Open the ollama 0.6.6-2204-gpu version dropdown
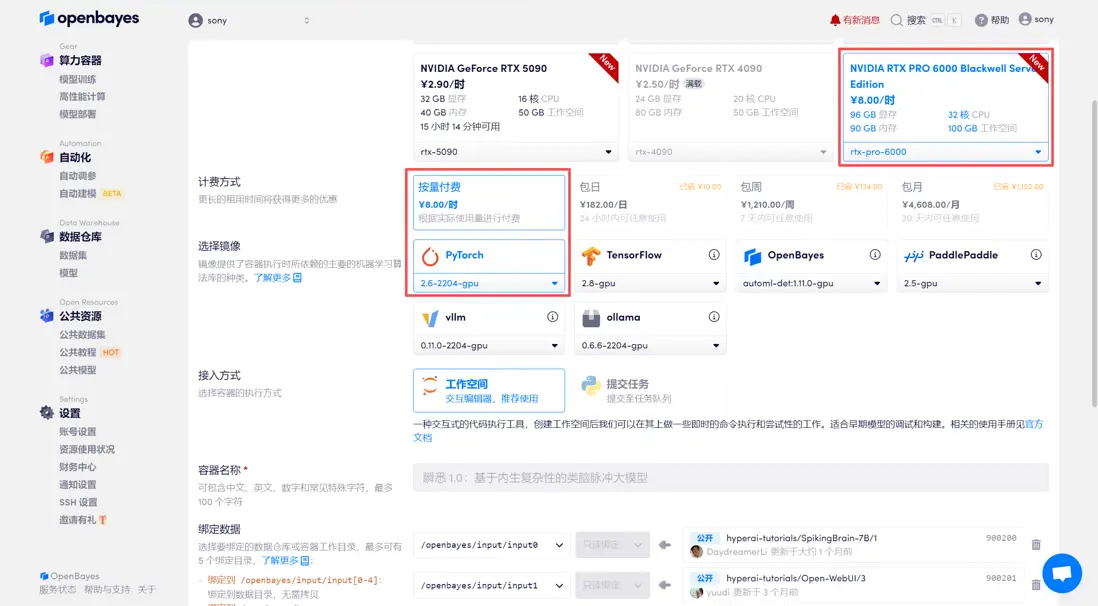Screen dimensions: 1098x606 point(650,345)
